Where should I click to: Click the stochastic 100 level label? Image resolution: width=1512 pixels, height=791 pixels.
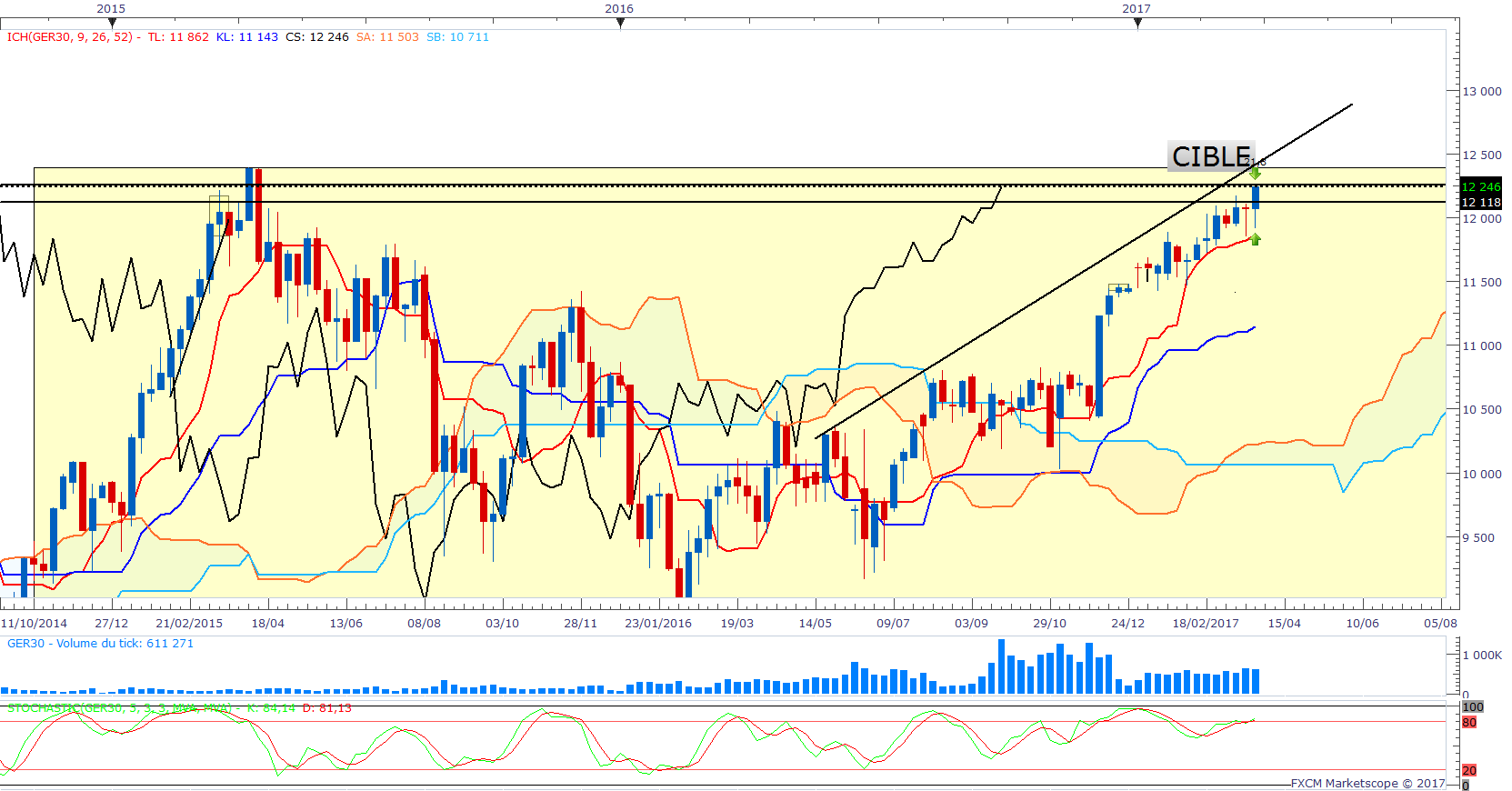(x=1473, y=707)
